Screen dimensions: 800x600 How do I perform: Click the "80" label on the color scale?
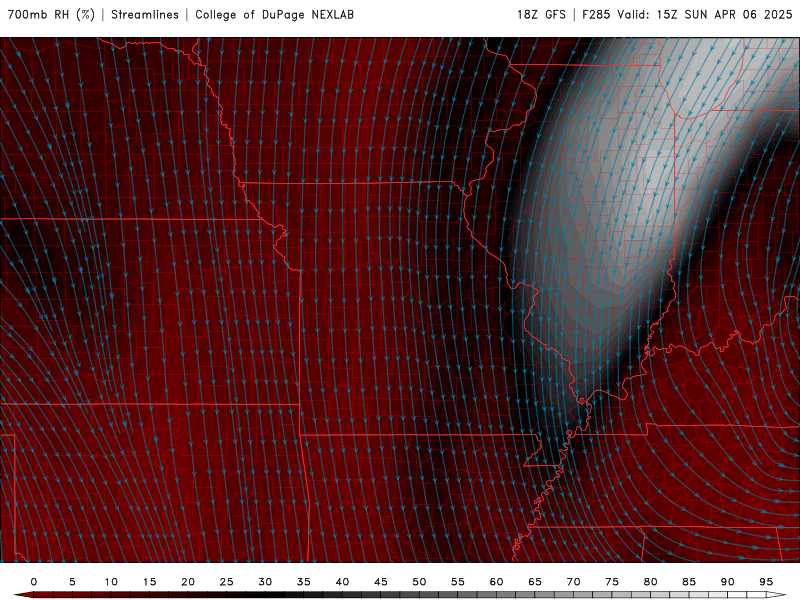[x=650, y=582]
